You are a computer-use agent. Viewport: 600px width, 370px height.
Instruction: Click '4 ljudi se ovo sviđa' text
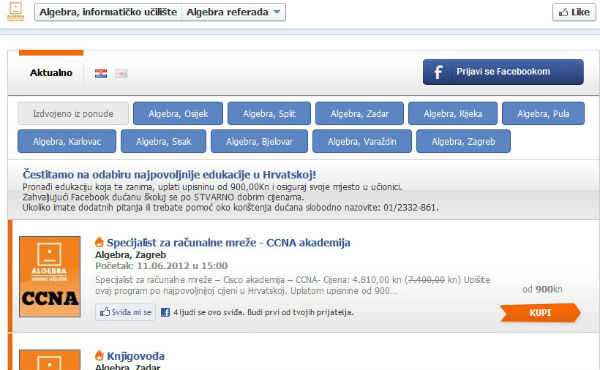pyautogui.click(x=209, y=313)
